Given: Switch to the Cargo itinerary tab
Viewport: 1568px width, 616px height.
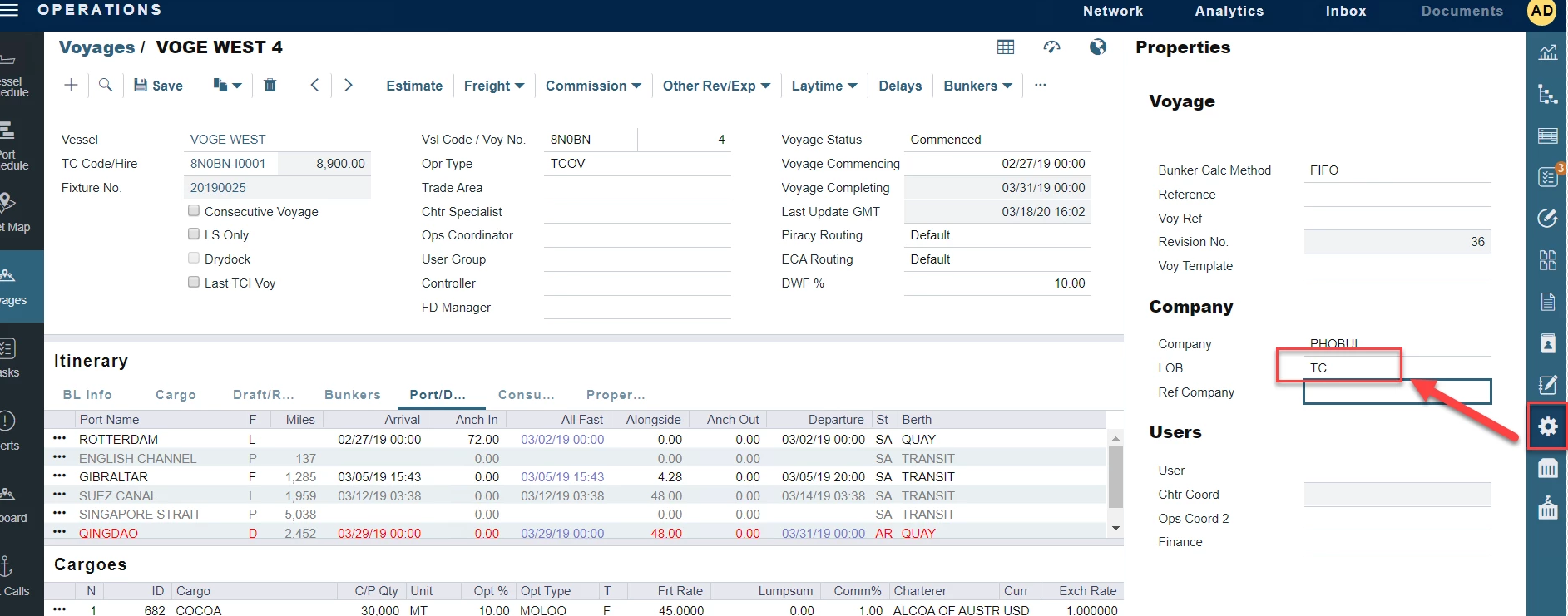Looking at the screenshot, I should [x=176, y=395].
